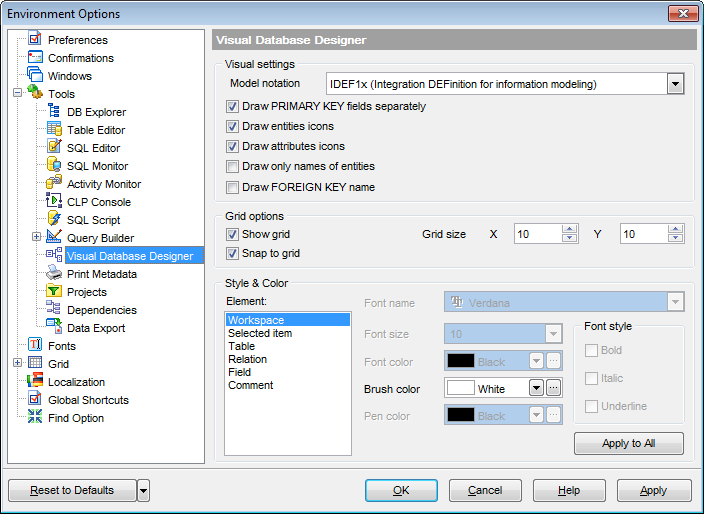Viewport: 704px width, 514px height.
Task: Click the DB Explorer icon
Action: point(54,111)
